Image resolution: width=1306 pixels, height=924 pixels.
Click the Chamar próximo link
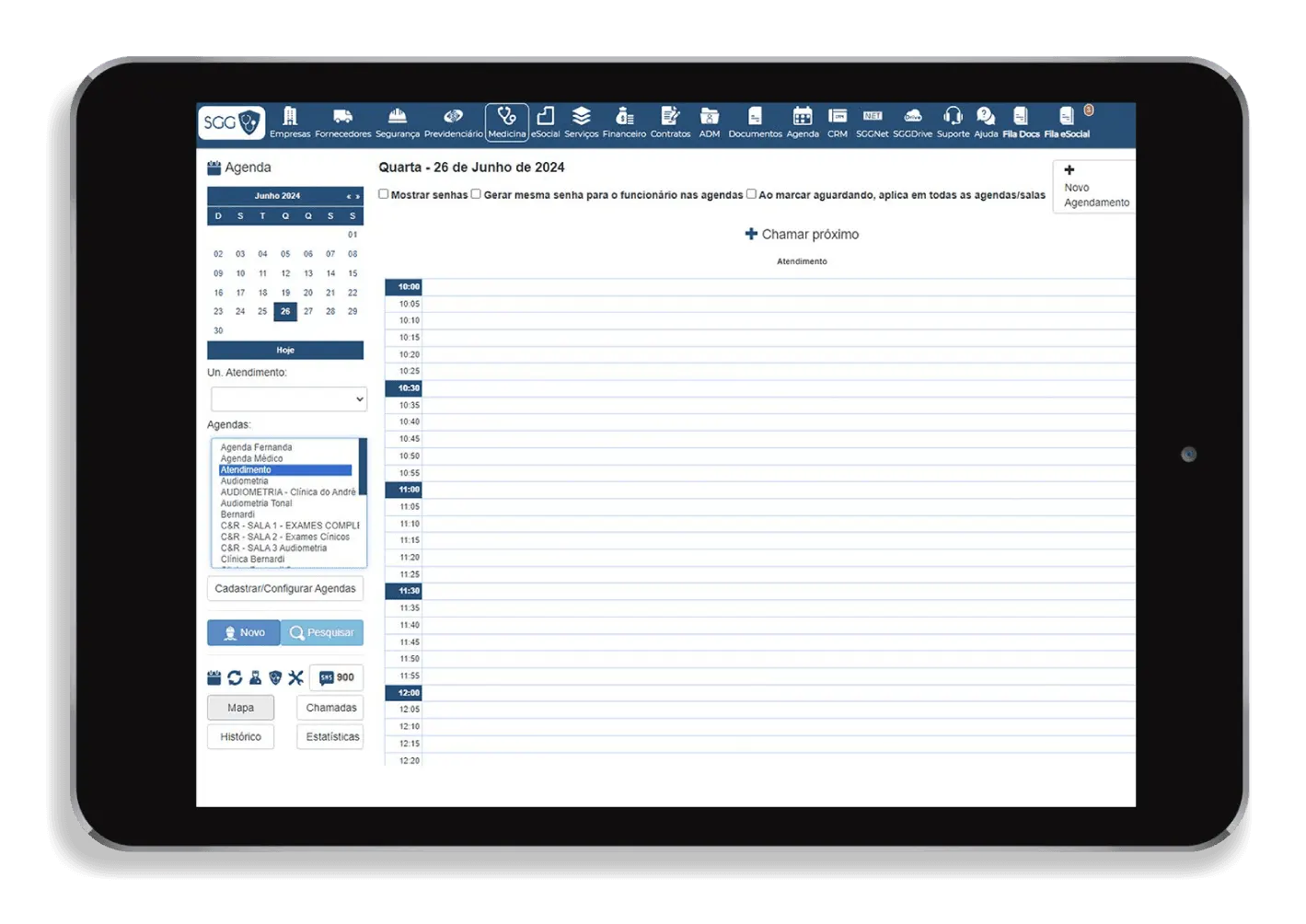coord(802,235)
